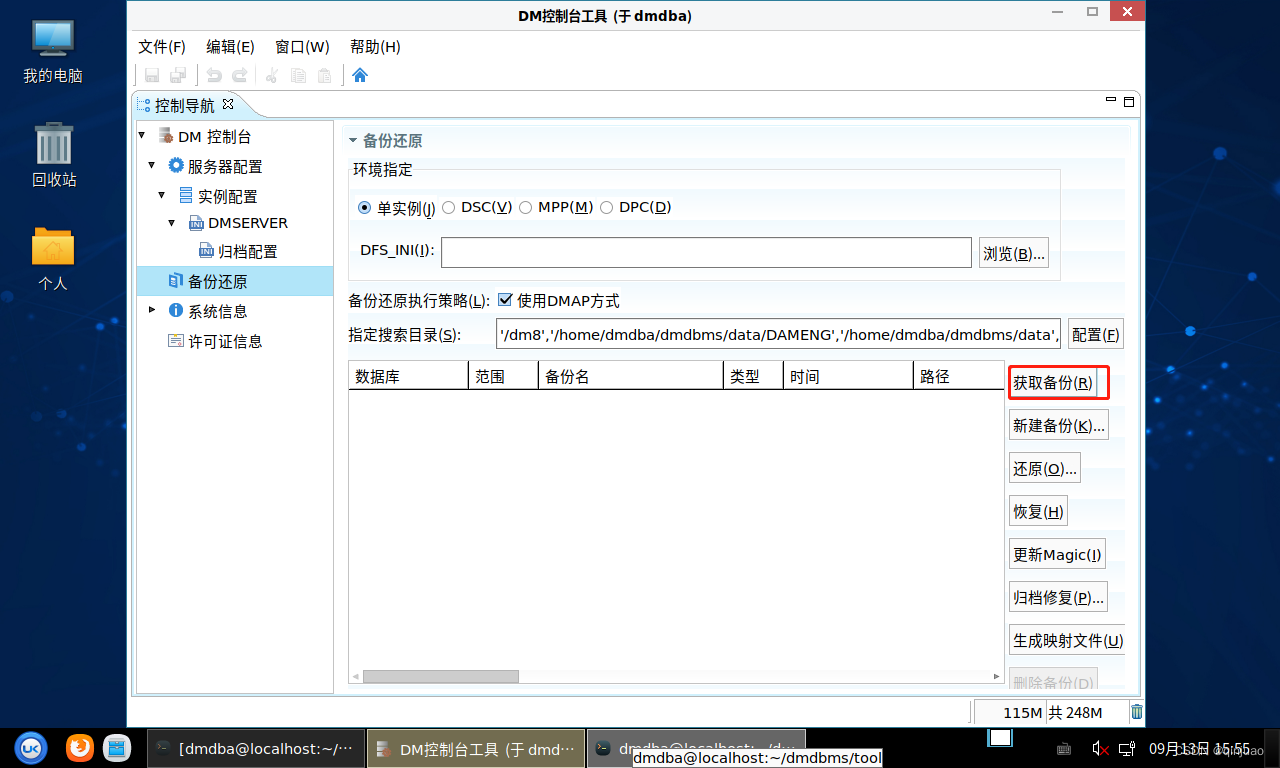Click the 备份名 column header
Image resolution: width=1280 pixels, height=768 pixels.
click(630, 376)
